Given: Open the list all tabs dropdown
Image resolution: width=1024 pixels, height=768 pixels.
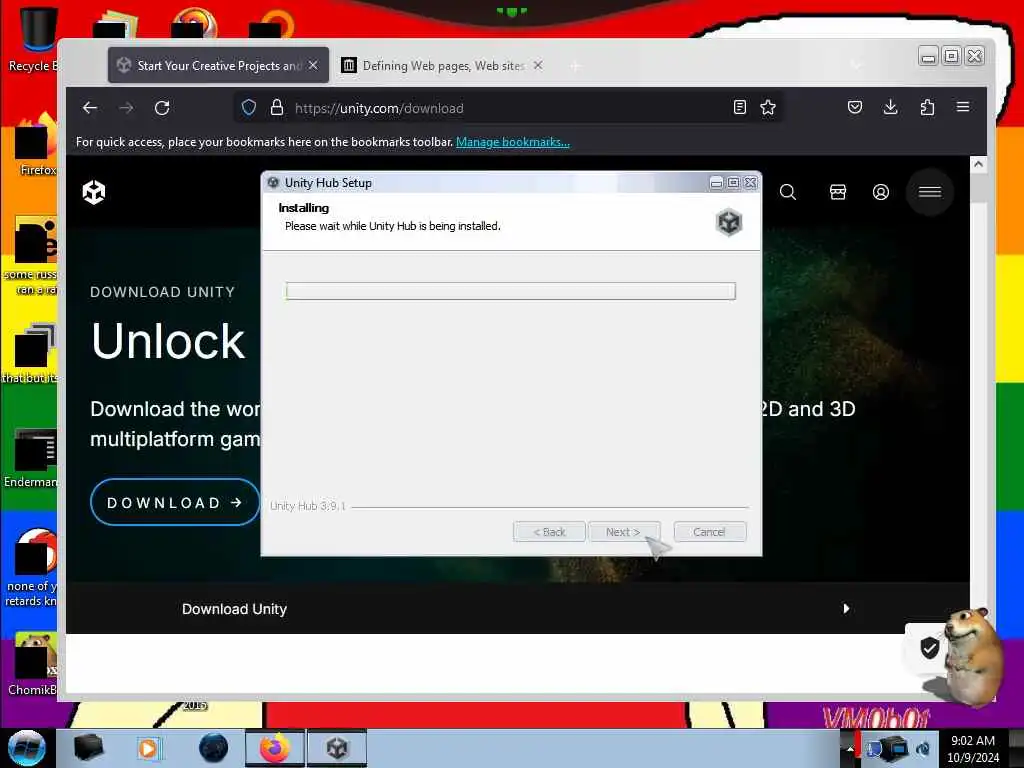Looking at the screenshot, I should 856,65.
